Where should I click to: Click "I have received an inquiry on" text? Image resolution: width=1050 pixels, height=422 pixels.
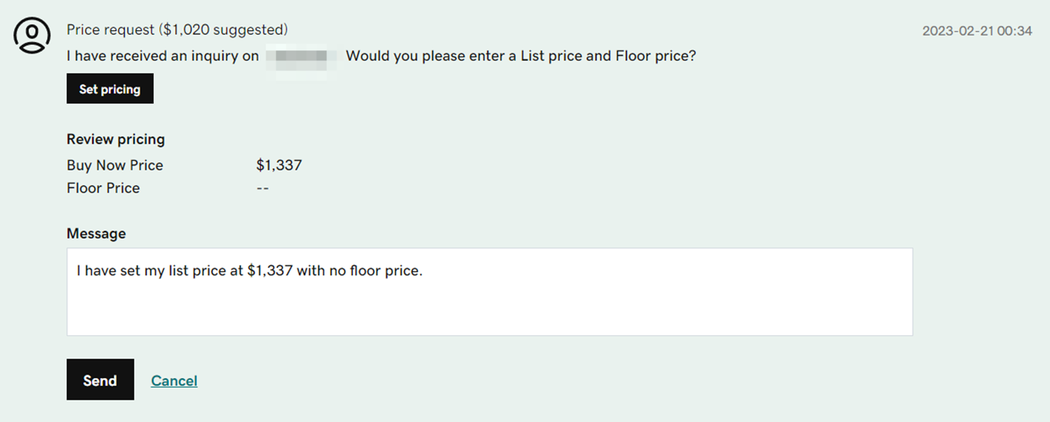[164, 56]
